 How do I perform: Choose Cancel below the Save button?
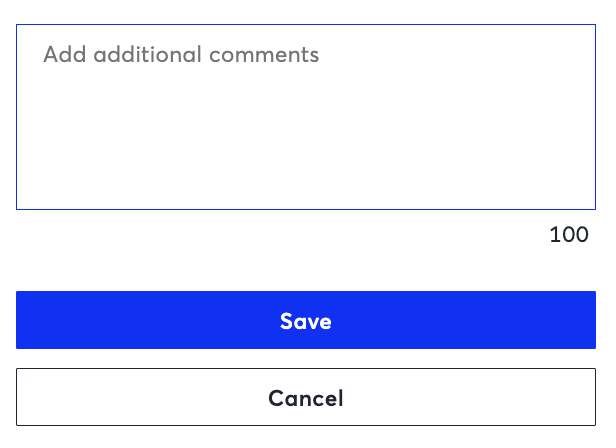pyautogui.click(x=306, y=398)
